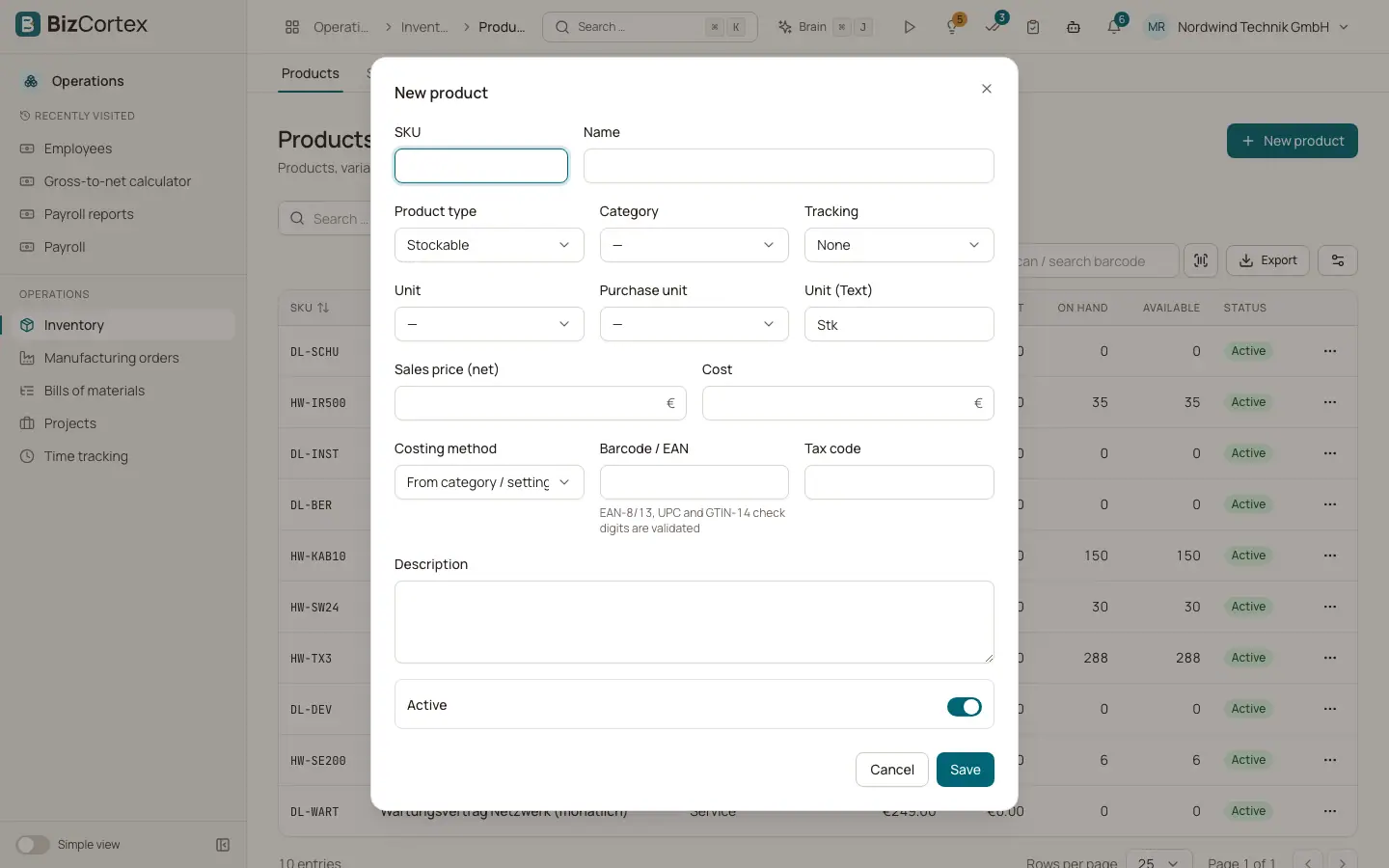Toggle the Active switch off

click(964, 707)
